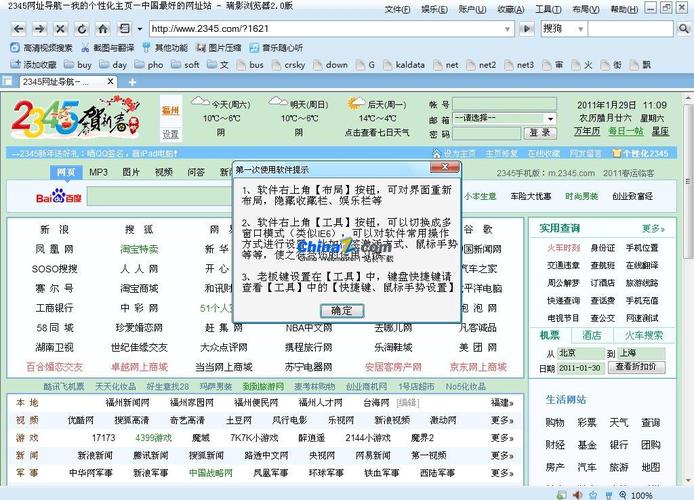694x500 pixels.
Task: Open 音乐随心听 music tool
Action: [276, 48]
